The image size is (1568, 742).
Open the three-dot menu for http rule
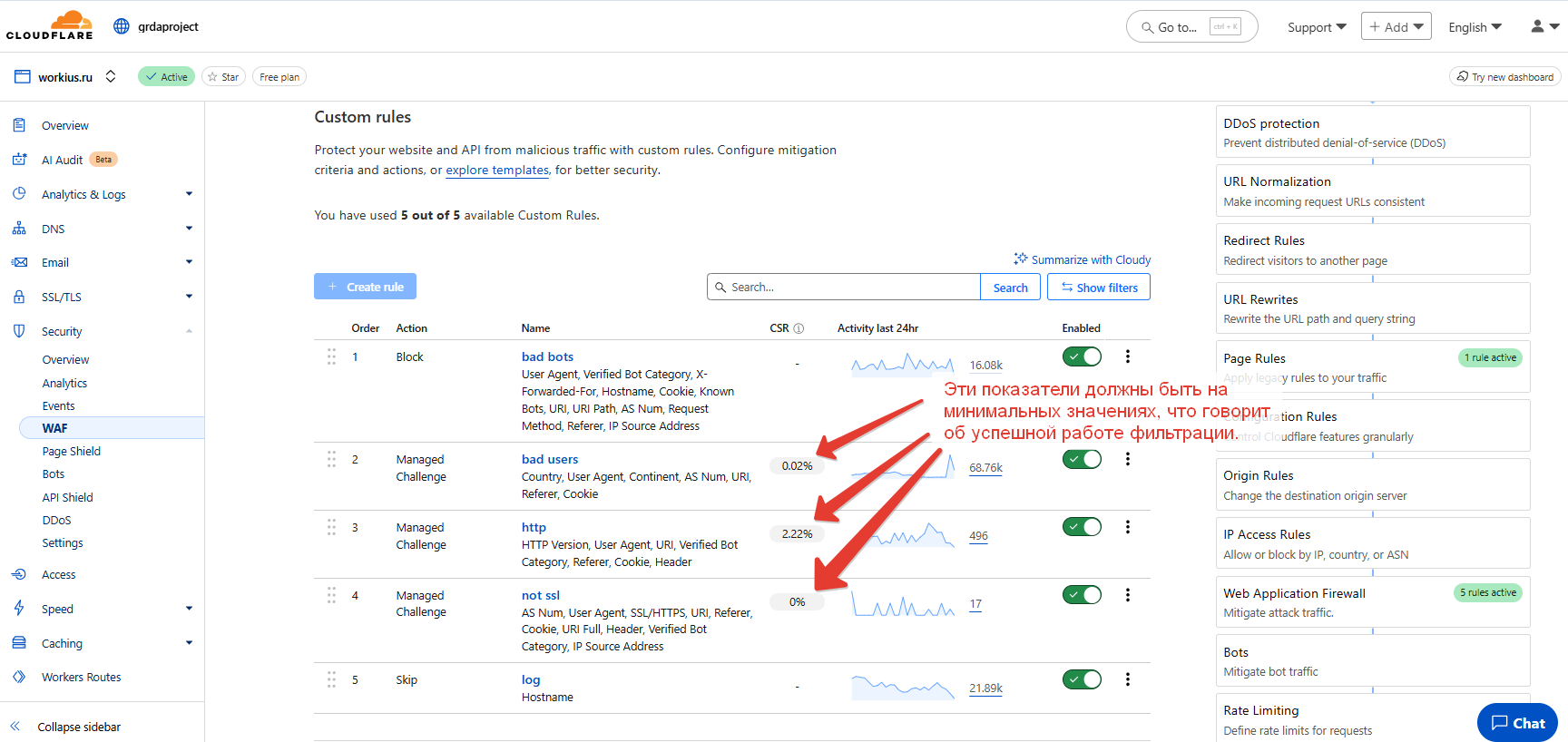[x=1128, y=527]
